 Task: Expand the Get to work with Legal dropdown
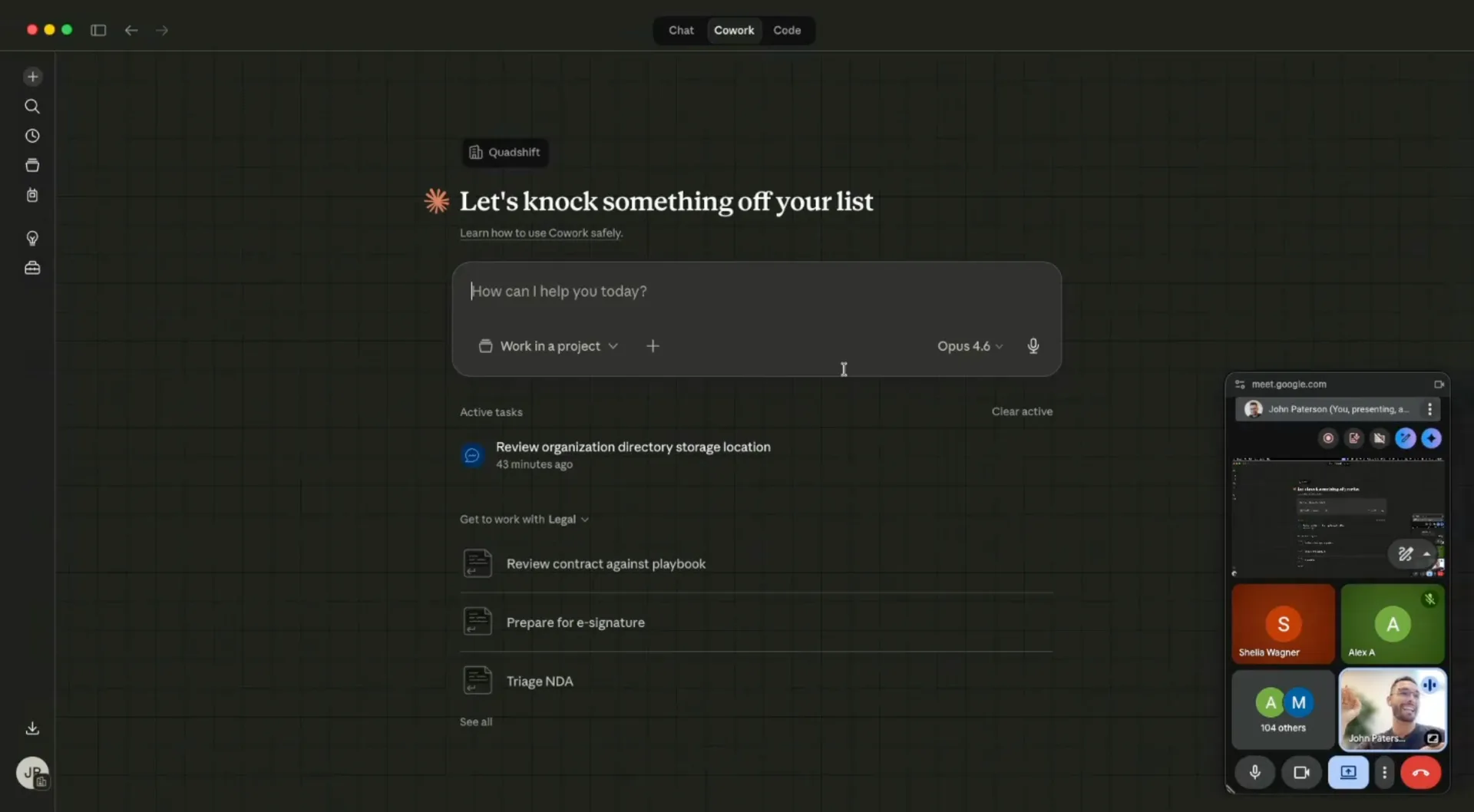tap(524, 520)
